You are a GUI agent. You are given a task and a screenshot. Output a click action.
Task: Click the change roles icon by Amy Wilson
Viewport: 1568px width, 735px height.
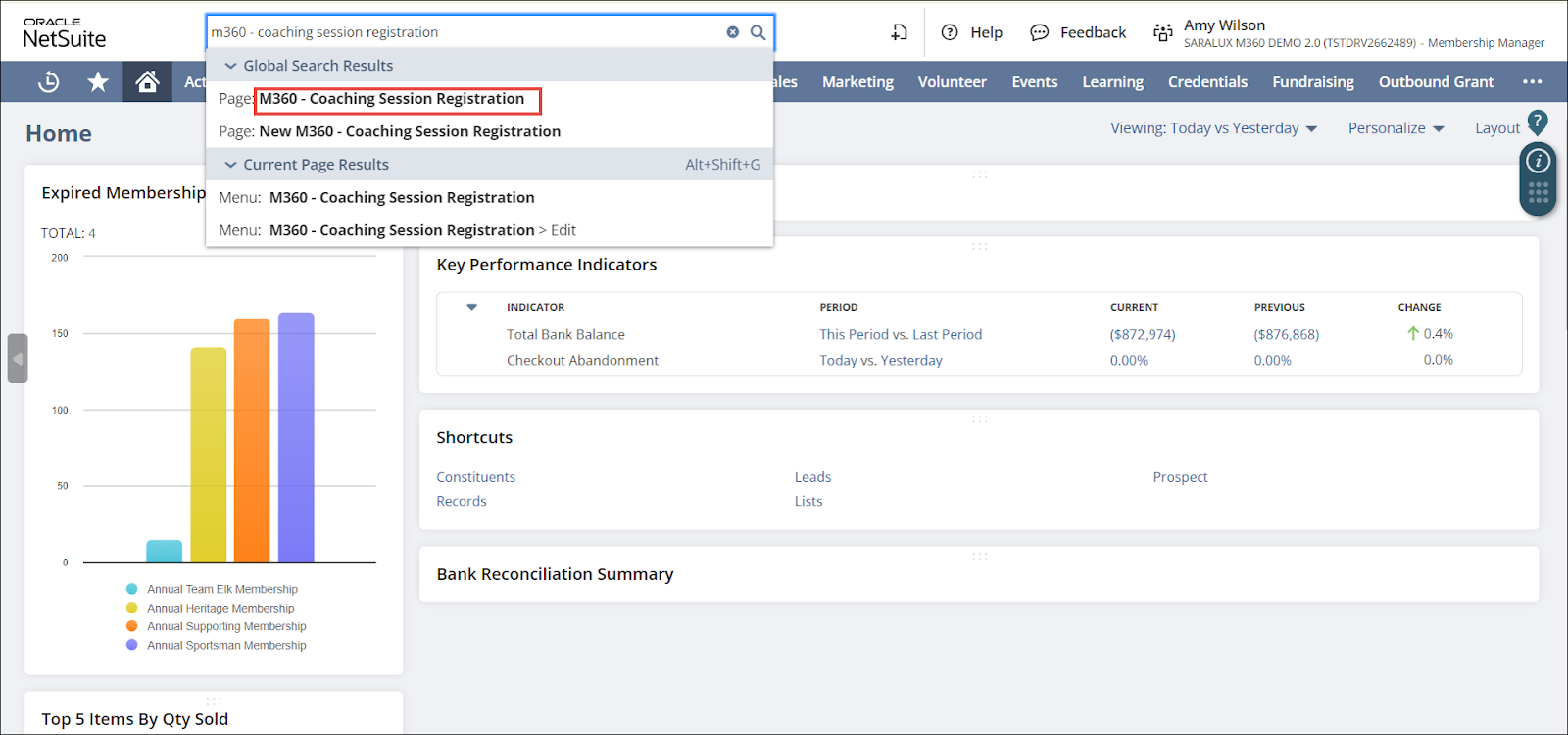pyautogui.click(x=1162, y=33)
